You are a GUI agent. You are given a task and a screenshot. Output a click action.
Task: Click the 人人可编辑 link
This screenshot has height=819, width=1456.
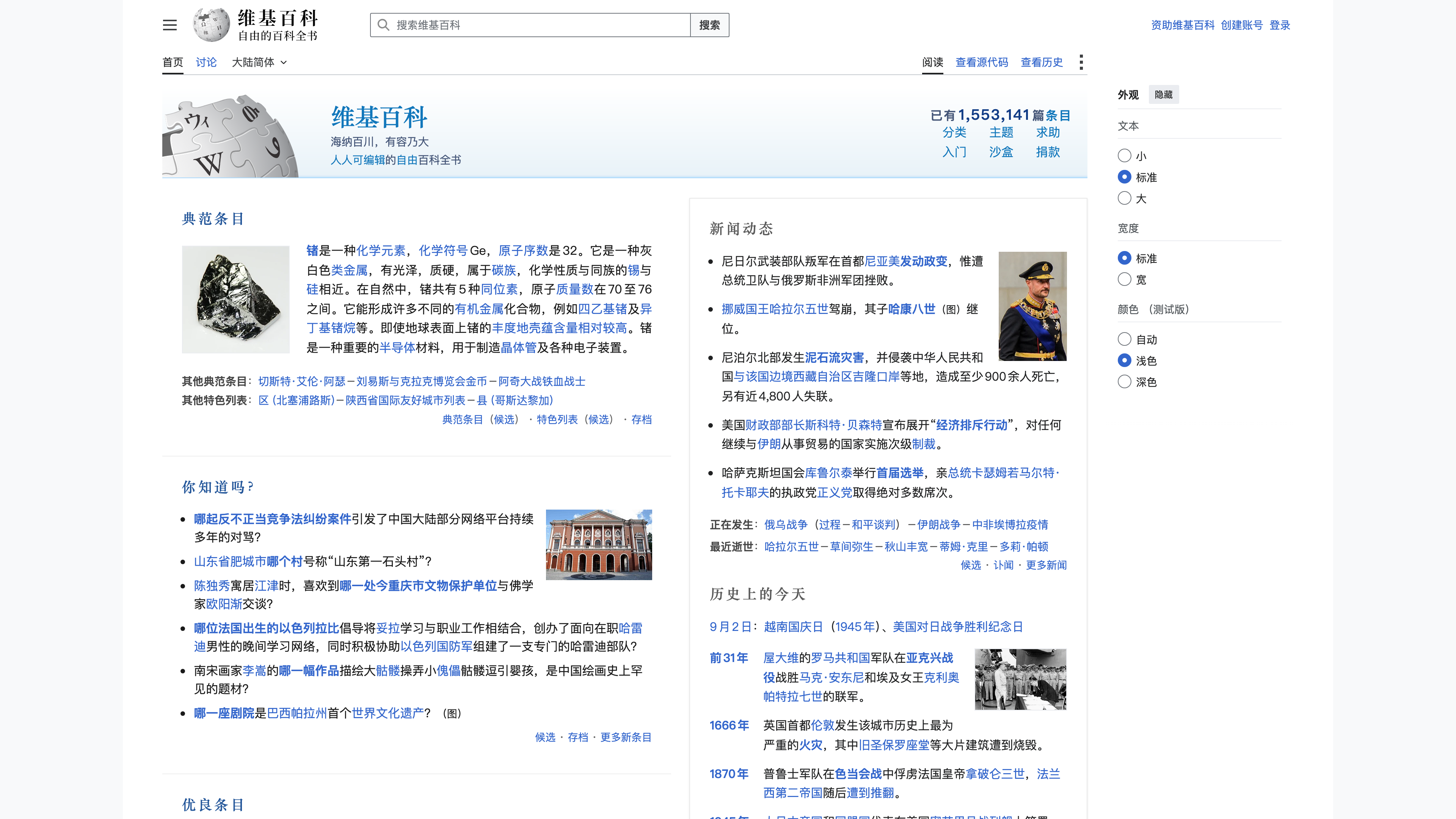358,160
